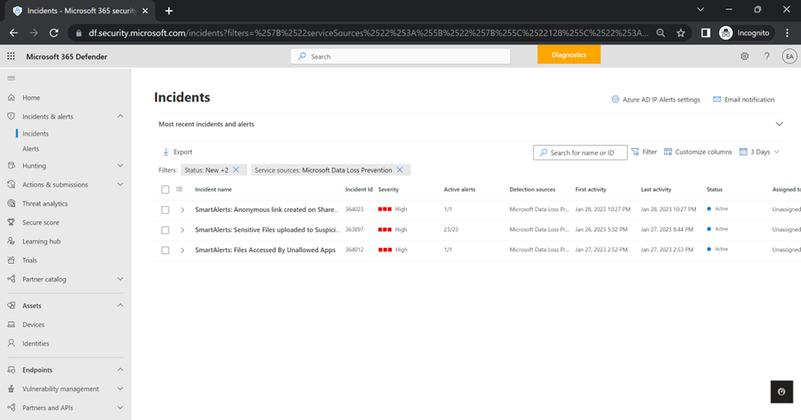The width and height of the screenshot is (801, 420).
Task: Open Learning hub icon
Action: (x=11, y=241)
